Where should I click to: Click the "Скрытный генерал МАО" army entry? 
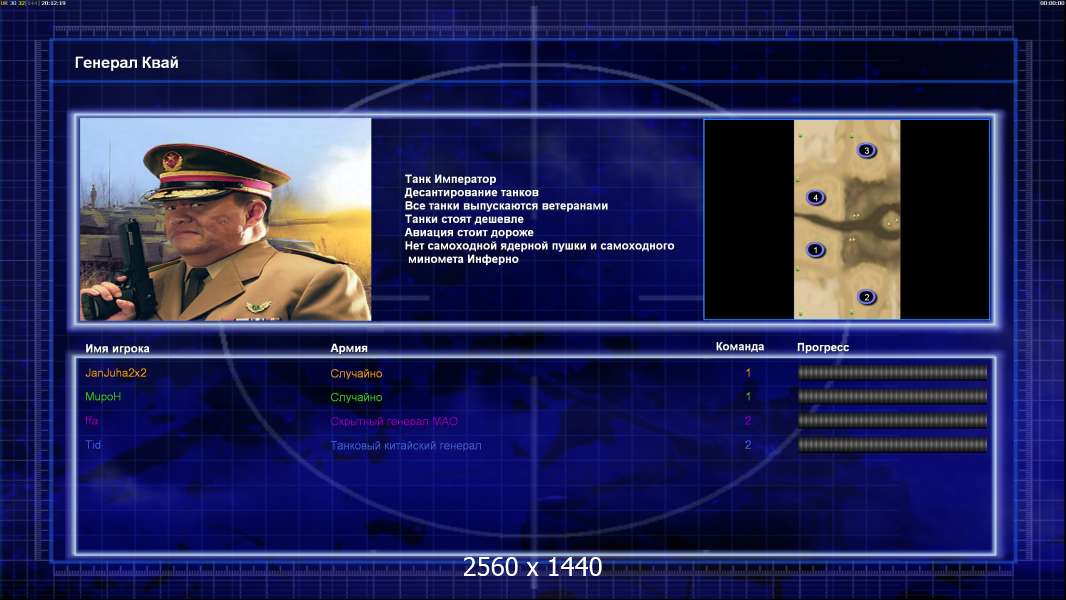[394, 421]
